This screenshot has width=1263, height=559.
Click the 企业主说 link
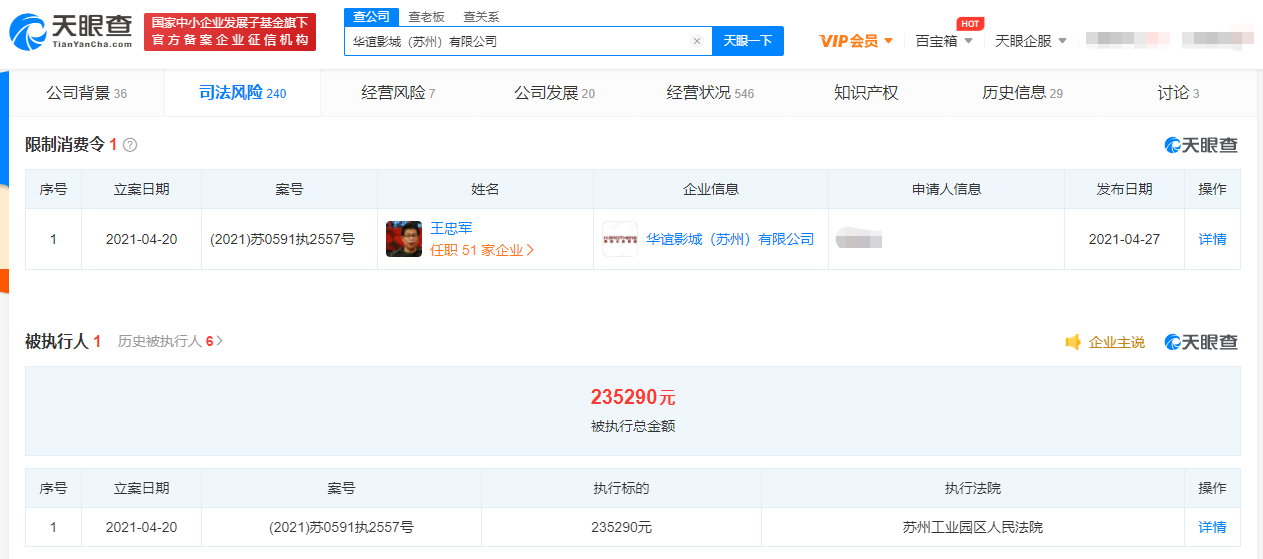[1117, 342]
